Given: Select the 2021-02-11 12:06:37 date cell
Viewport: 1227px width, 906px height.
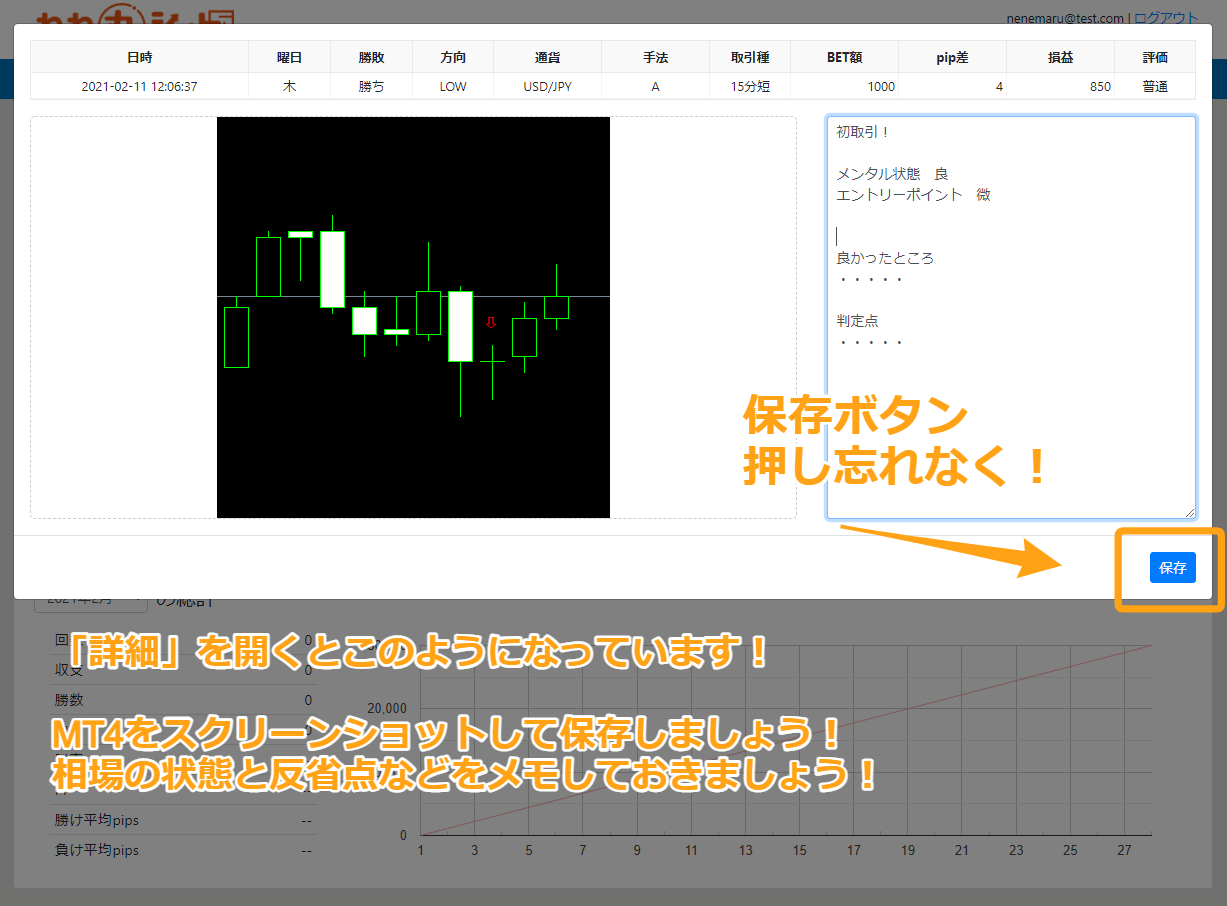Looking at the screenshot, I should click(x=140, y=86).
